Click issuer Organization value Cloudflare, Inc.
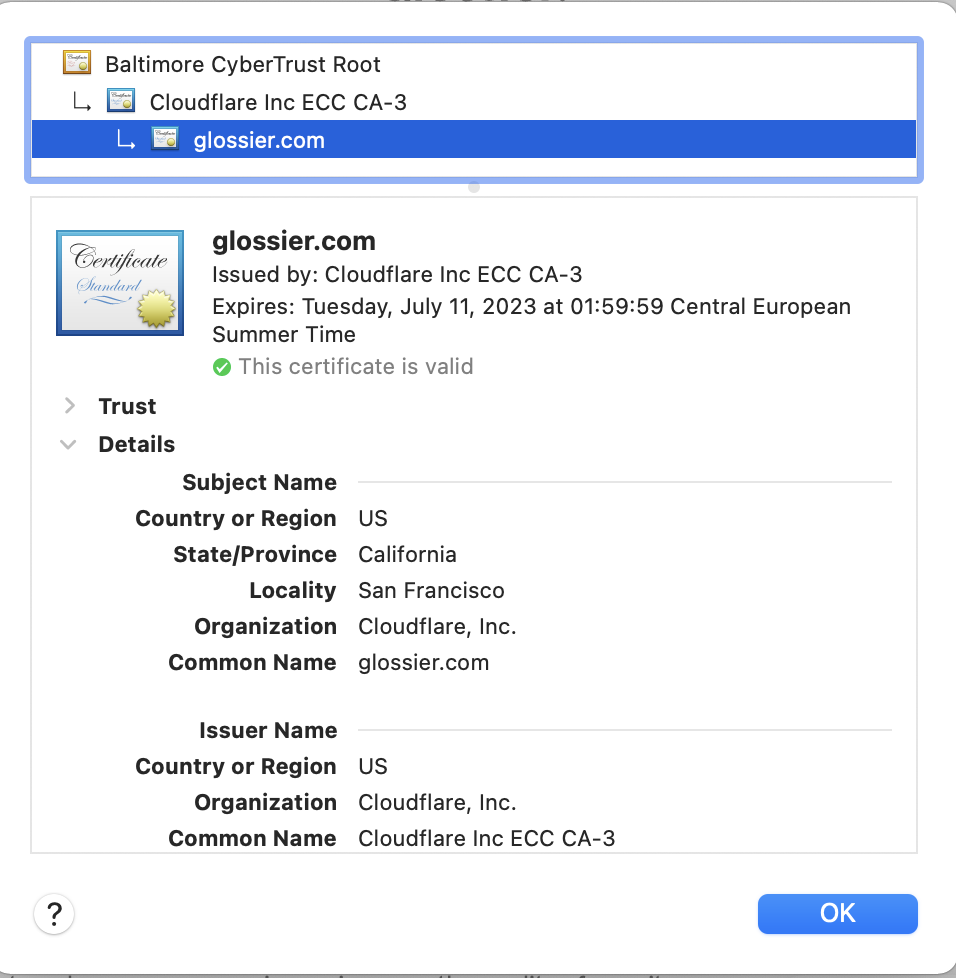Viewport: 956px width, 978px height. click(x=437, y=802)
